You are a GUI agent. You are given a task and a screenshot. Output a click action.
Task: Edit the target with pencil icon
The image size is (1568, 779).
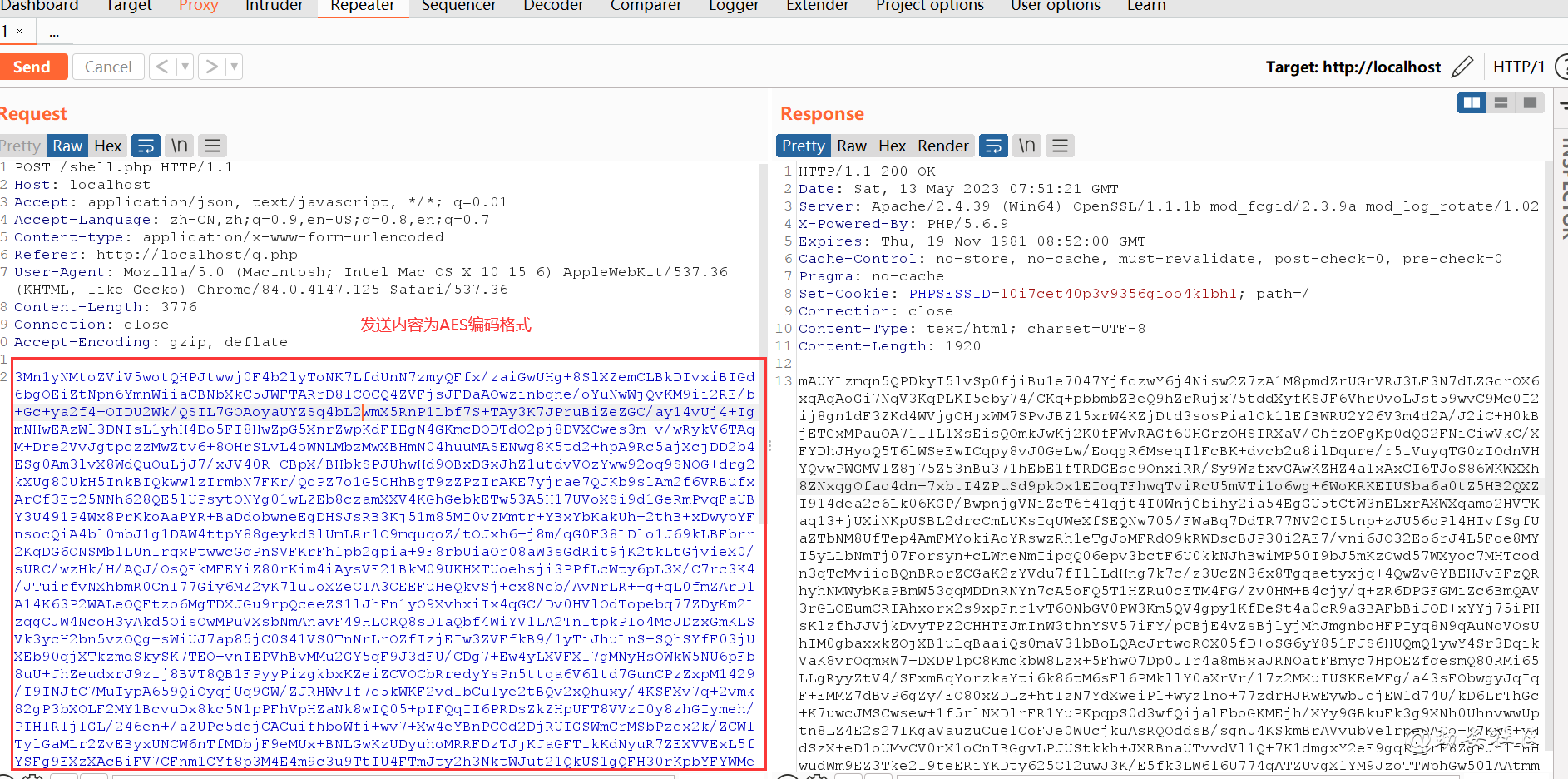tap(1462, 67)
